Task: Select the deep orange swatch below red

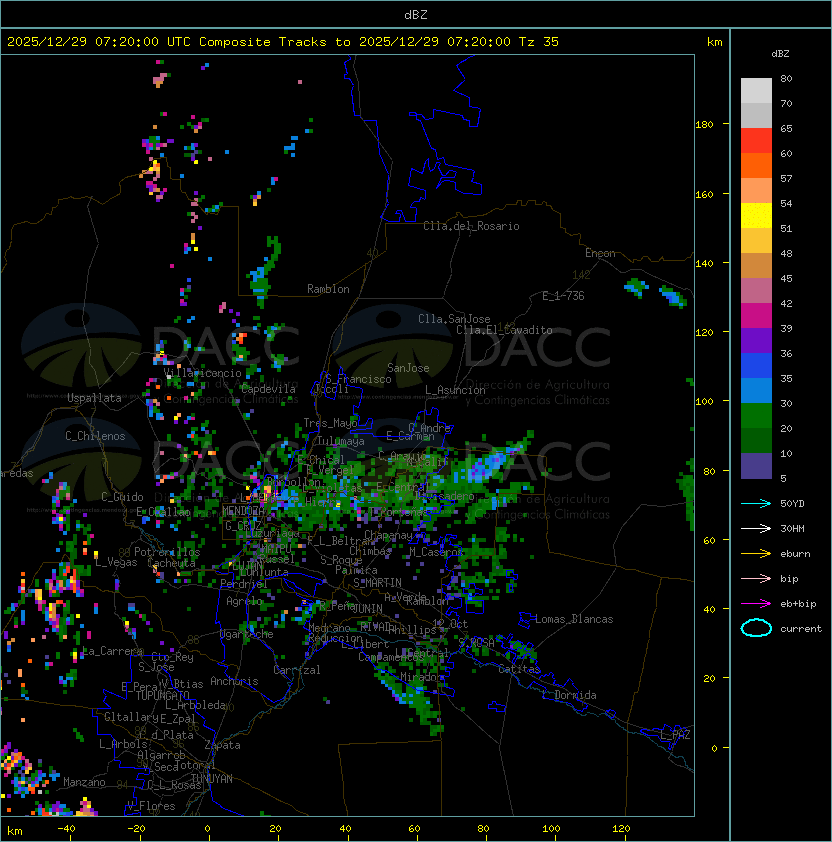Action: pyautogui.click(x=756, y=165)
